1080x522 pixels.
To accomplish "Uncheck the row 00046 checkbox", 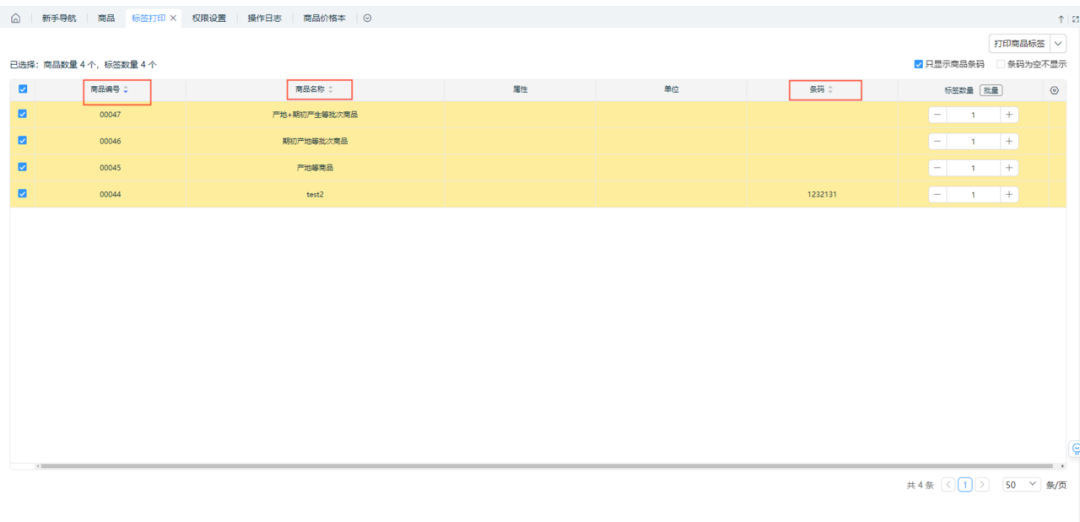I will click(x=22, y=140).
